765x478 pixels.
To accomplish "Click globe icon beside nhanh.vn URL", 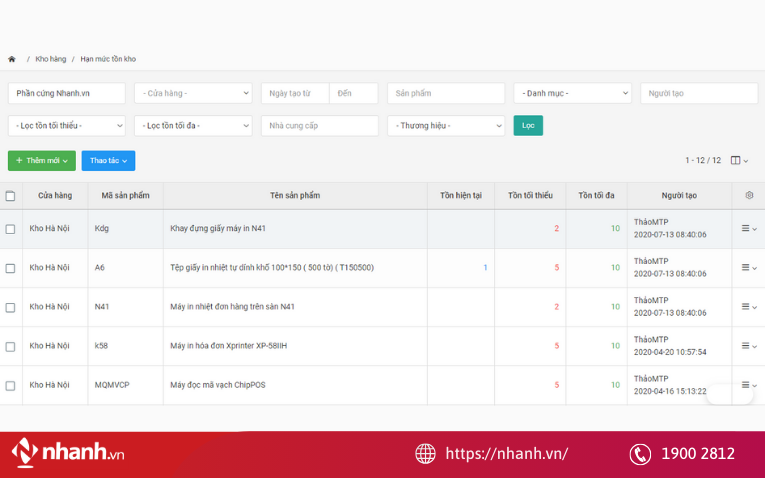I will (x=425, y=454).
